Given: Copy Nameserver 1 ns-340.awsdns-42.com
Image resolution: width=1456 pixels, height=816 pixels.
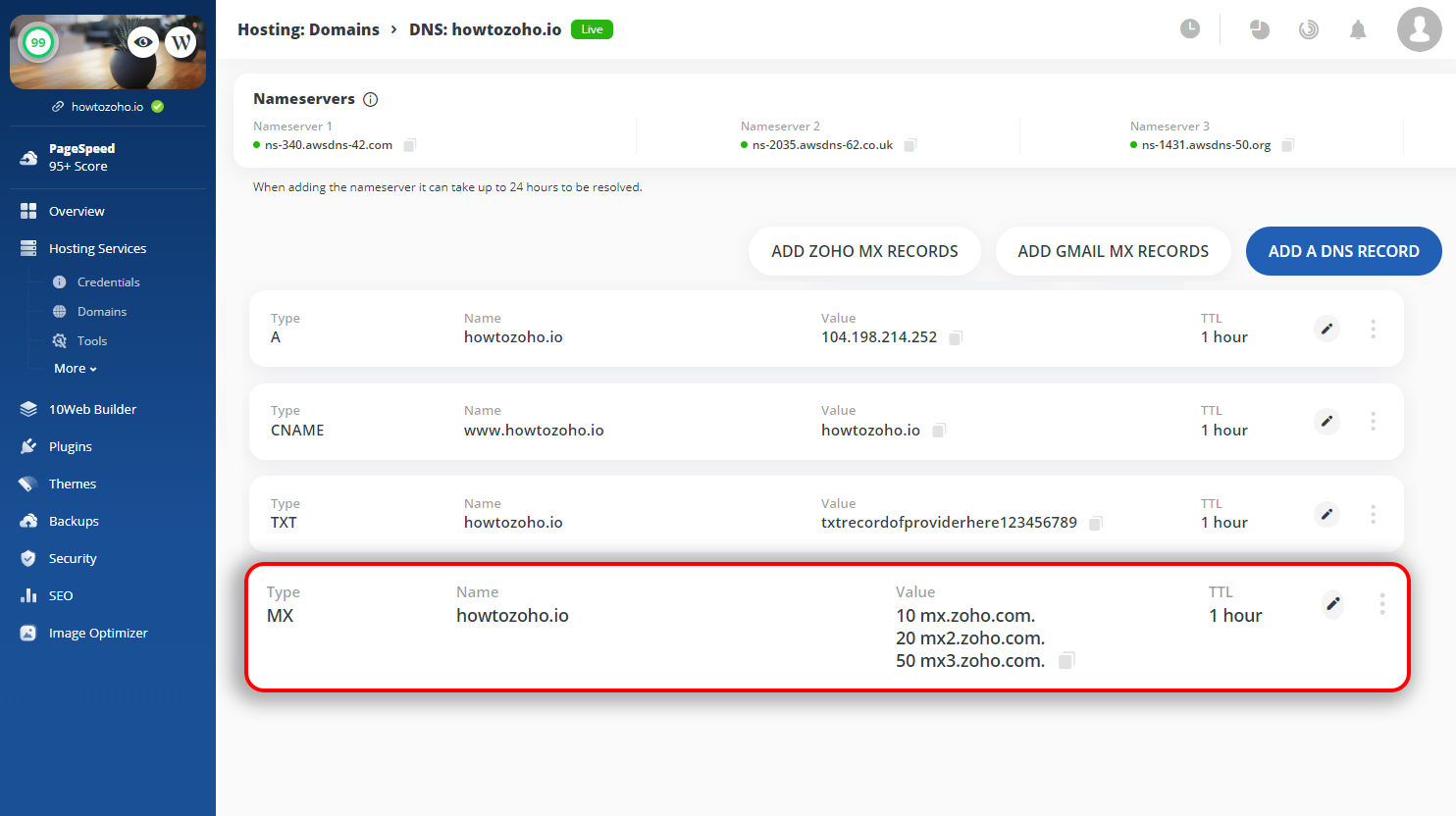Looking at the screenshot, I should click(410, 145).
